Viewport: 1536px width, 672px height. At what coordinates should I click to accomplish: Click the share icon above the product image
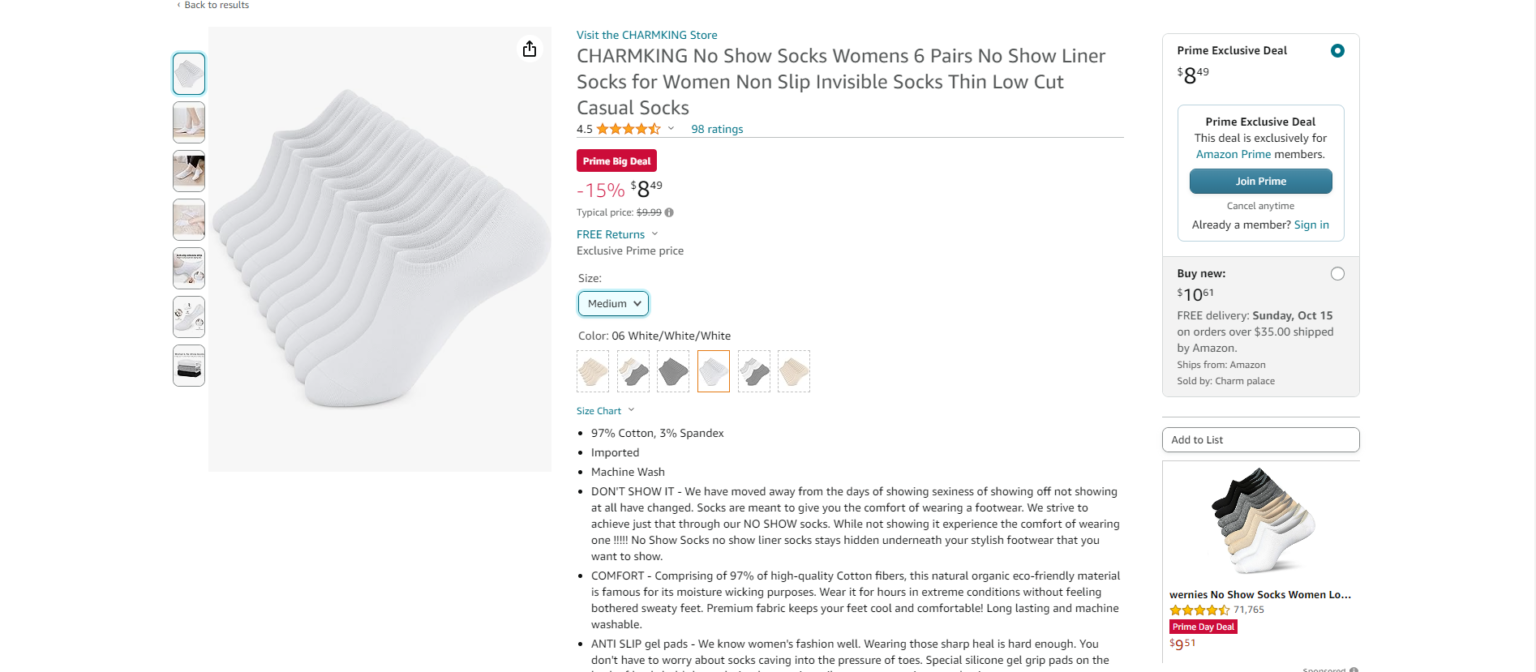(x=529, y=48)
